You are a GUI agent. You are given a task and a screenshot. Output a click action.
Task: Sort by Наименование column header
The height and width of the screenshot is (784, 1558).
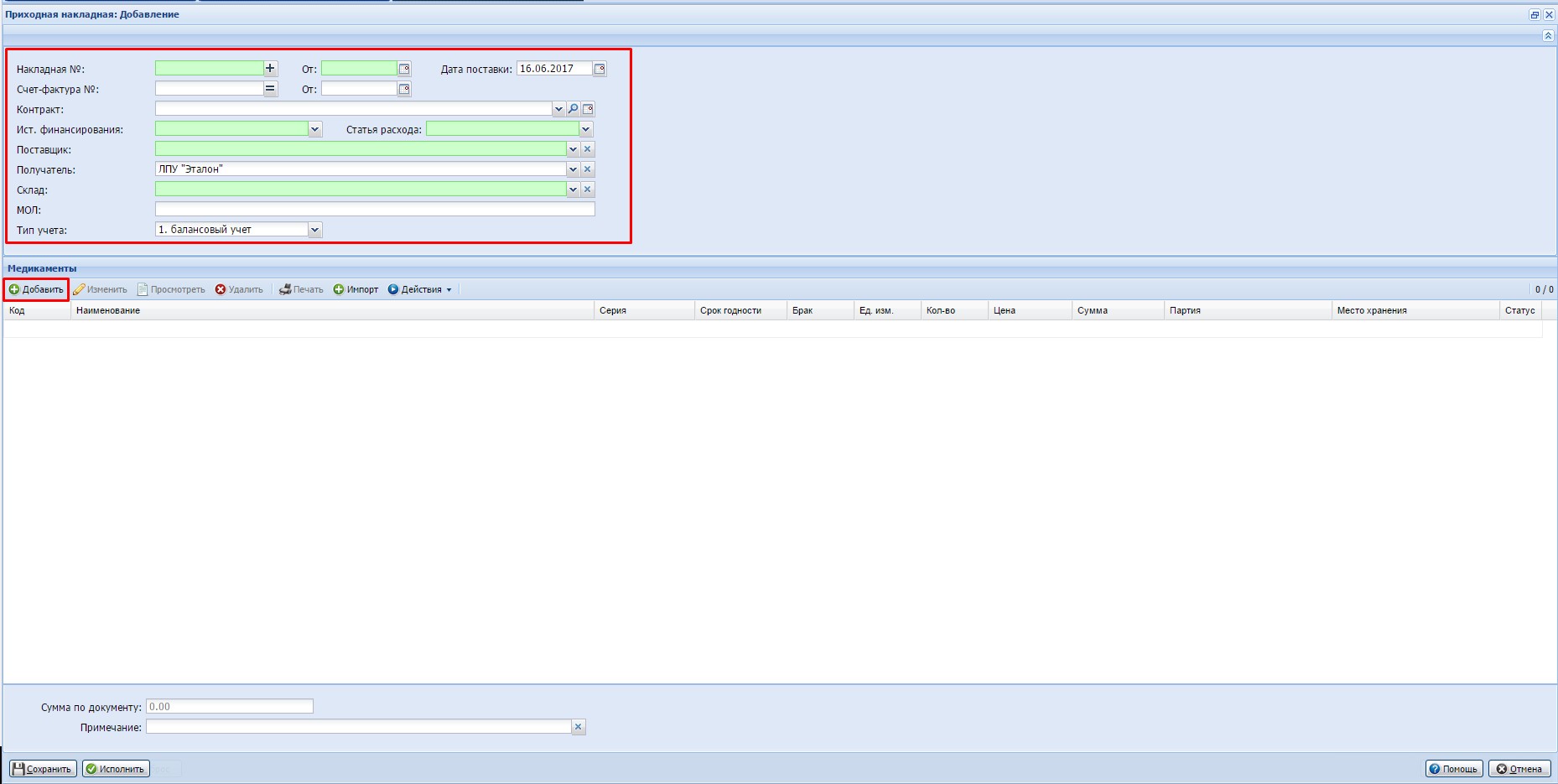point(332,310)
